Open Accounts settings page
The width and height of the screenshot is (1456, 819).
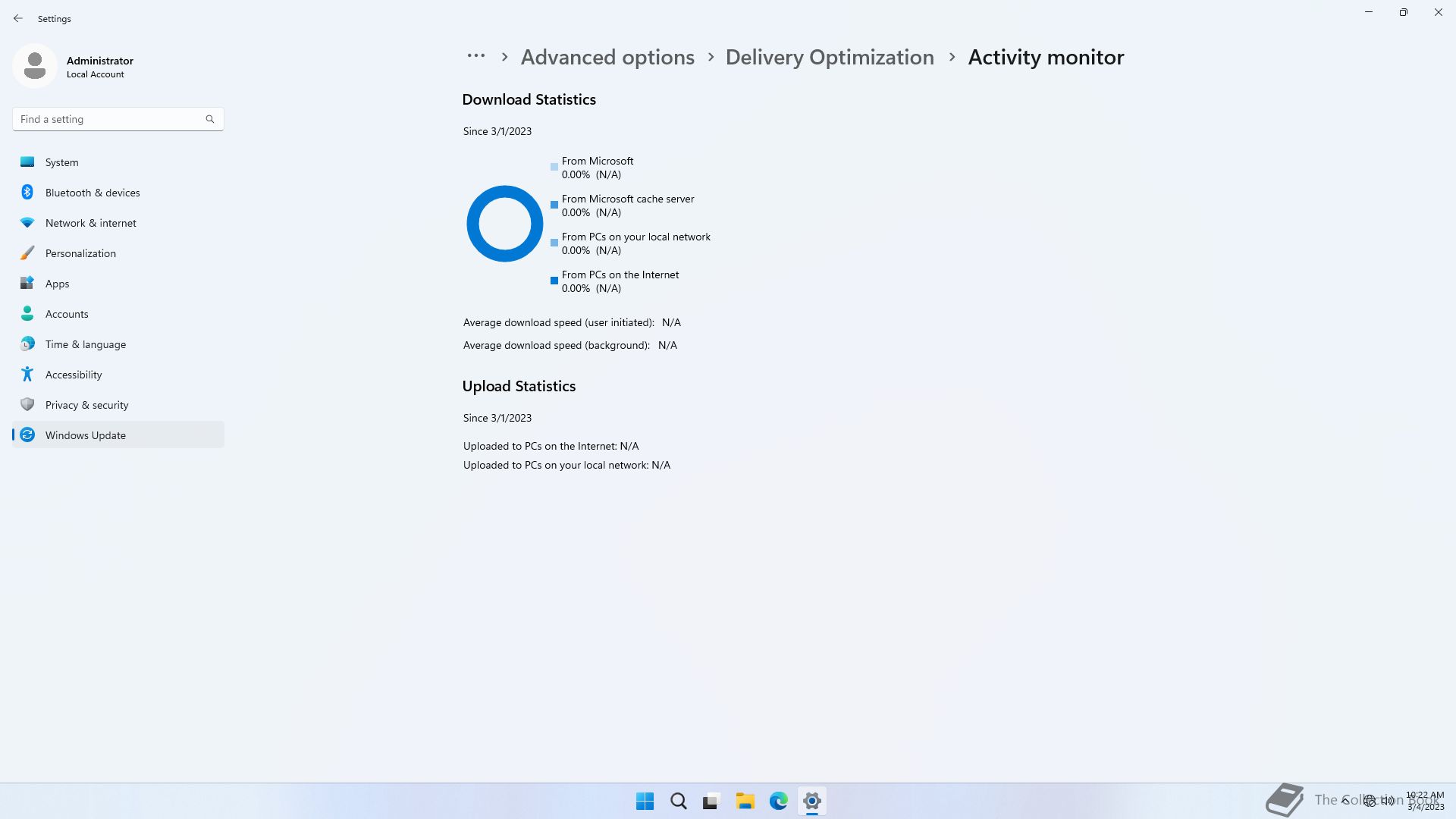67,314
